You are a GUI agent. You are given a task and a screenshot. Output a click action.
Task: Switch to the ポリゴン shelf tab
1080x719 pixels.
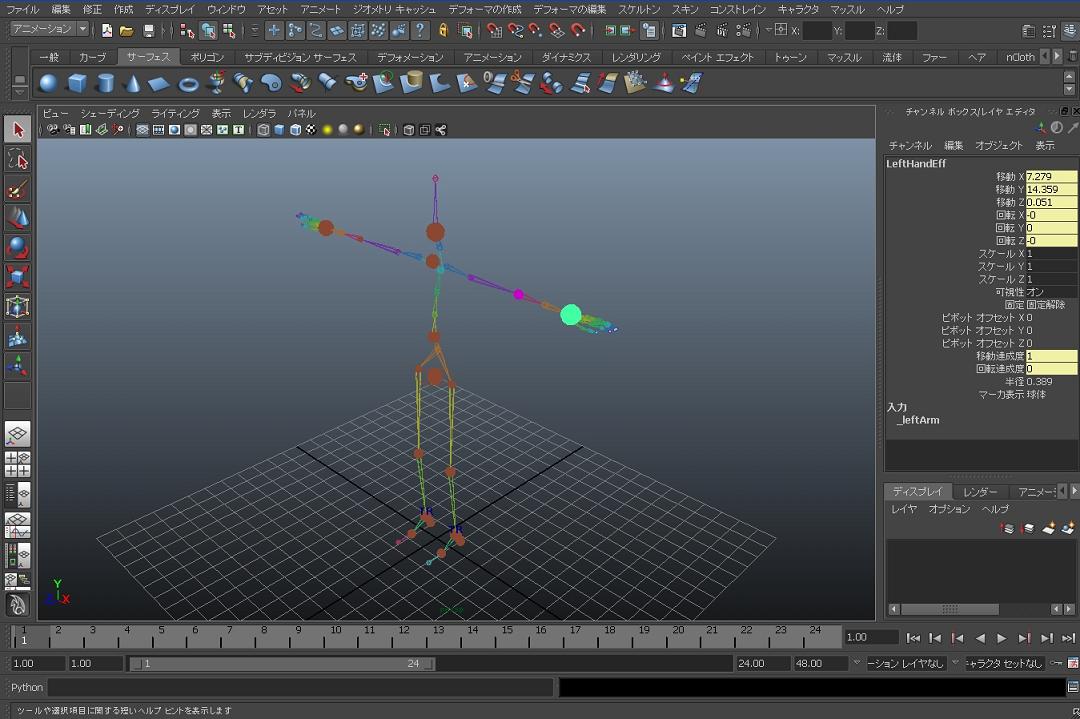click(207, 57)
